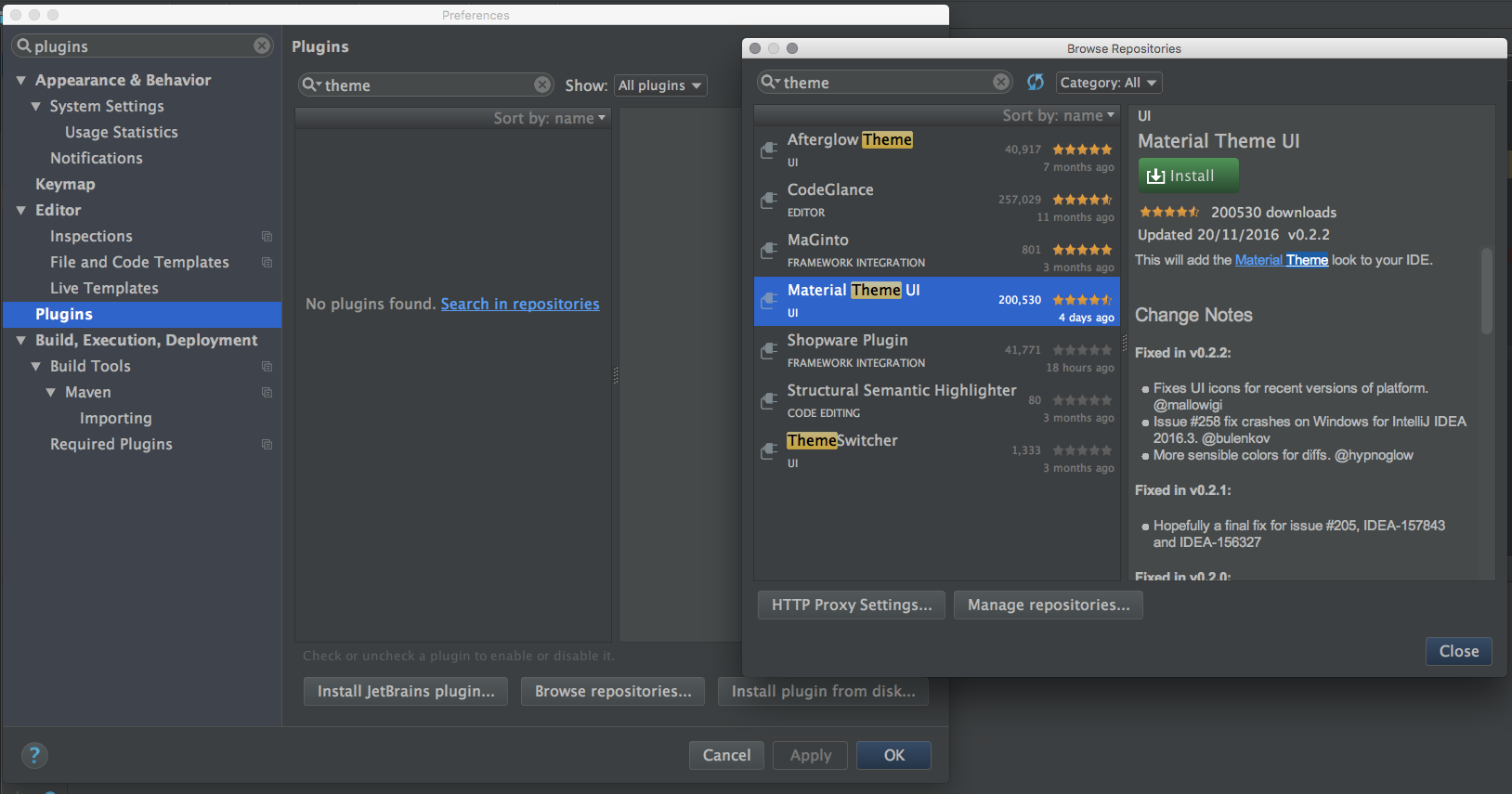This screenshot has width=1512, height=794.
Task: Click the project-level icon beside Required Plugins
Action: click(267, 445)
